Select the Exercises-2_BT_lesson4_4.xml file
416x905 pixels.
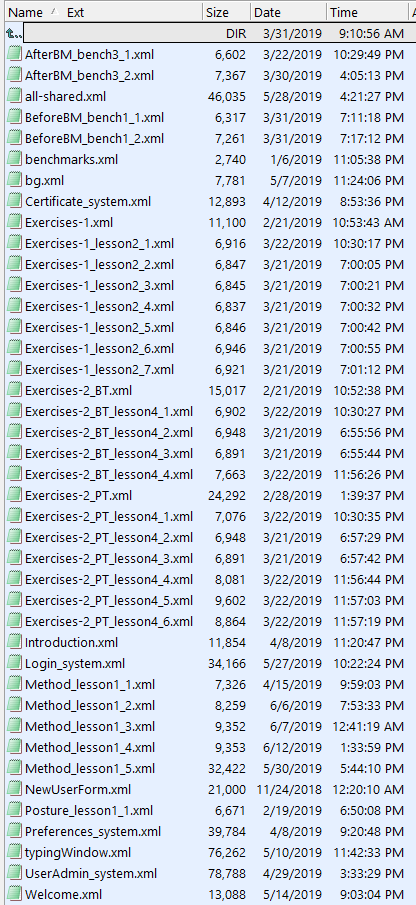(208, 474)
